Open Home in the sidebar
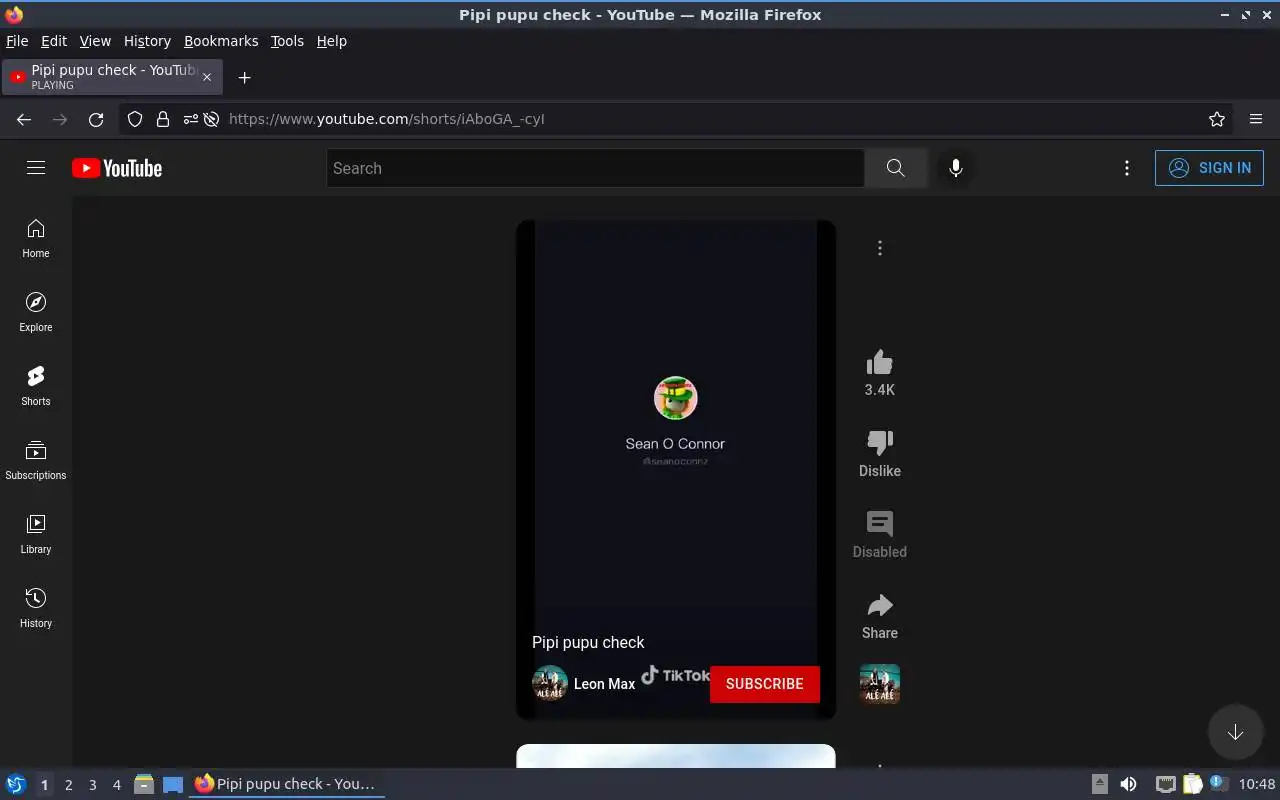The width and height of the screenshot is (1280, 800). (36, 239)
